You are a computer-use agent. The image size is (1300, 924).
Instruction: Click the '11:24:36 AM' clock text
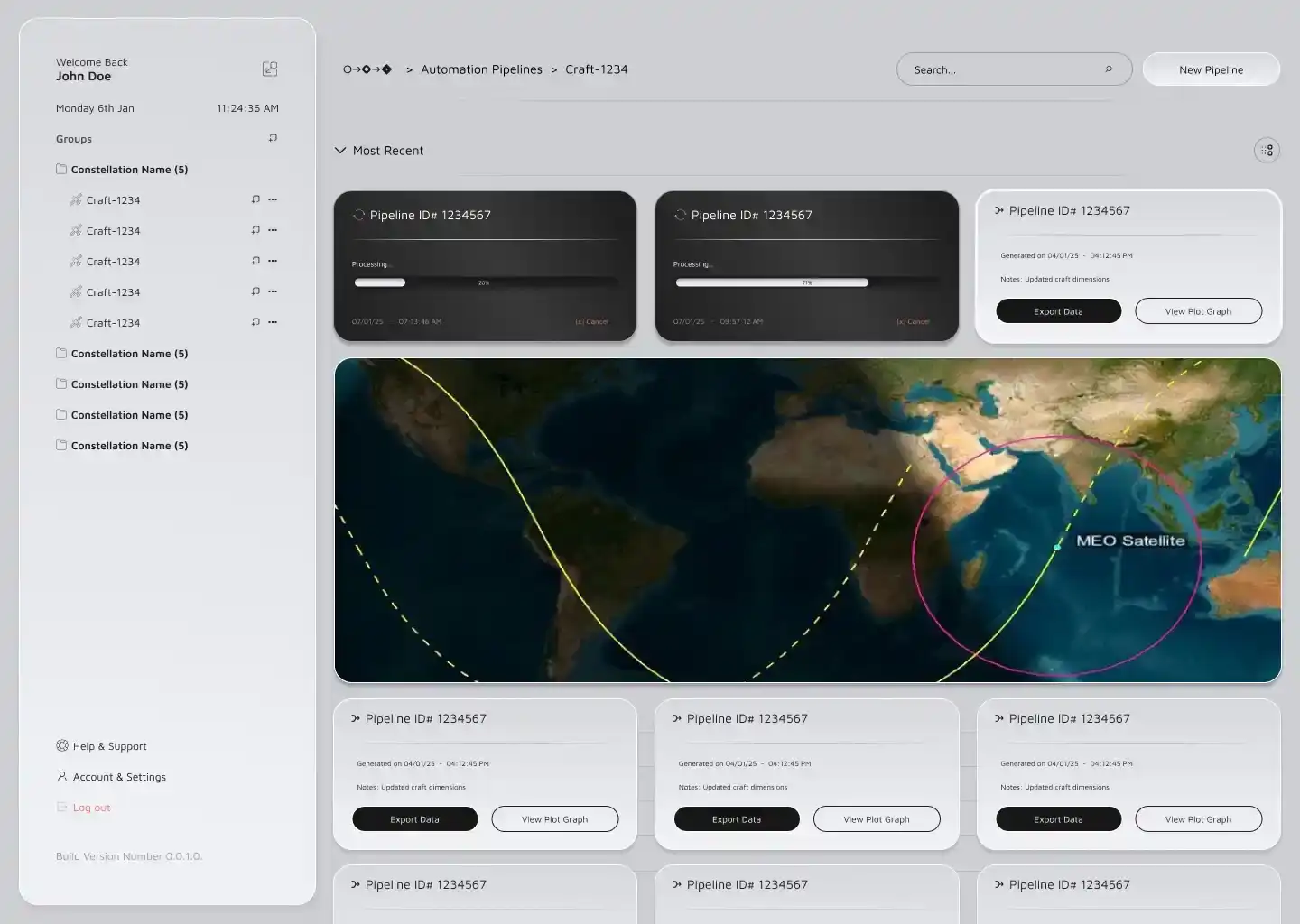pyautogui.click(x=247, y=108)
